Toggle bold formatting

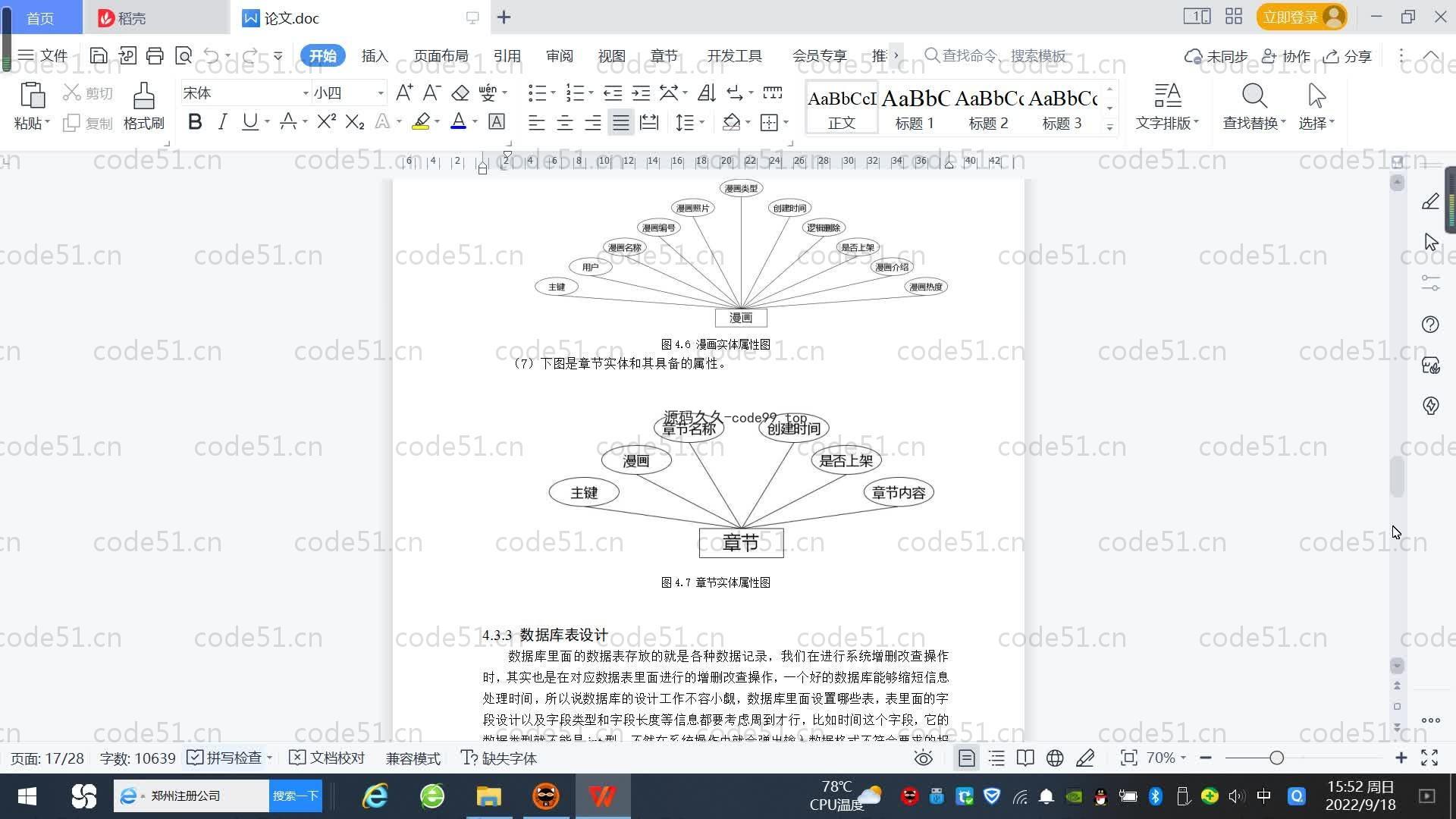pos(195,122)
